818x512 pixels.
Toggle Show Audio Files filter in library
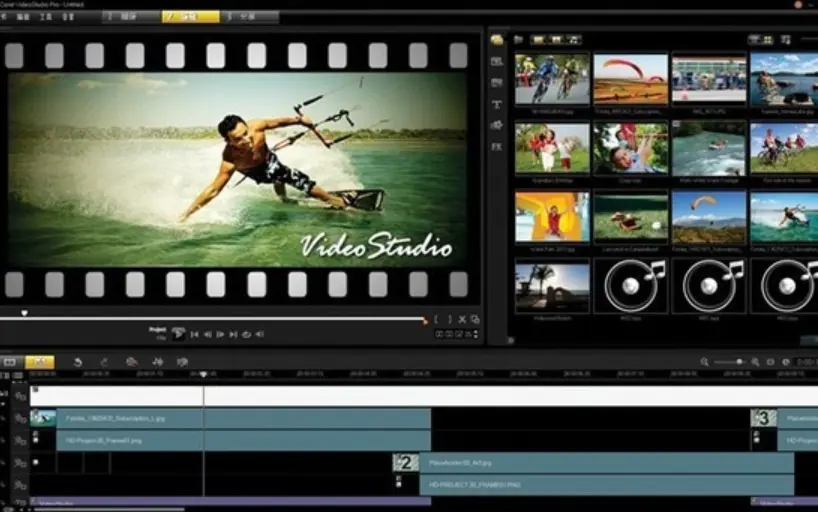(573, 40)
